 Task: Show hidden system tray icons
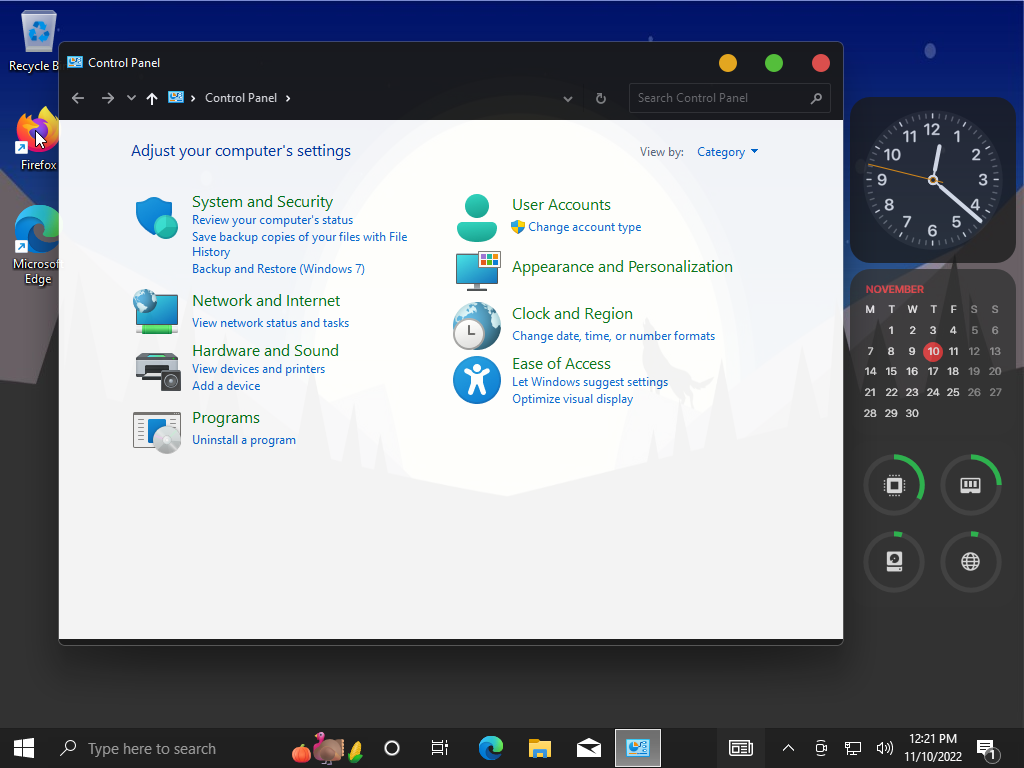(x=788, y=748)
